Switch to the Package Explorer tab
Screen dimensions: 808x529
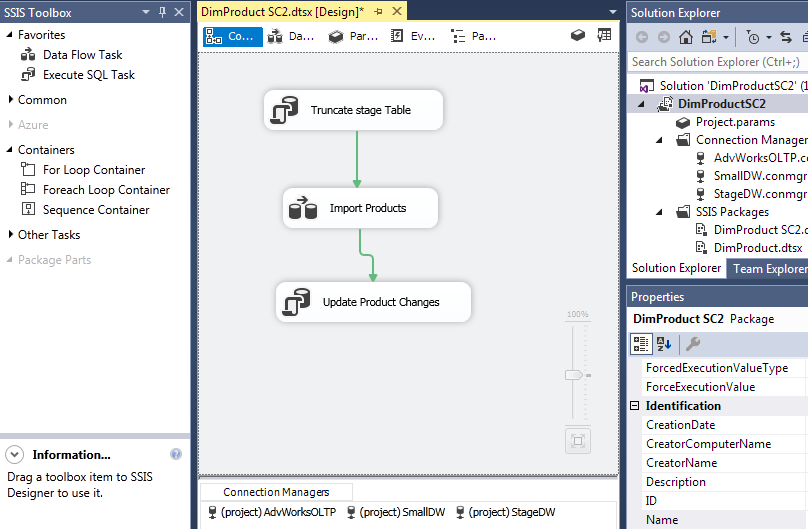[x=473, y=36]
